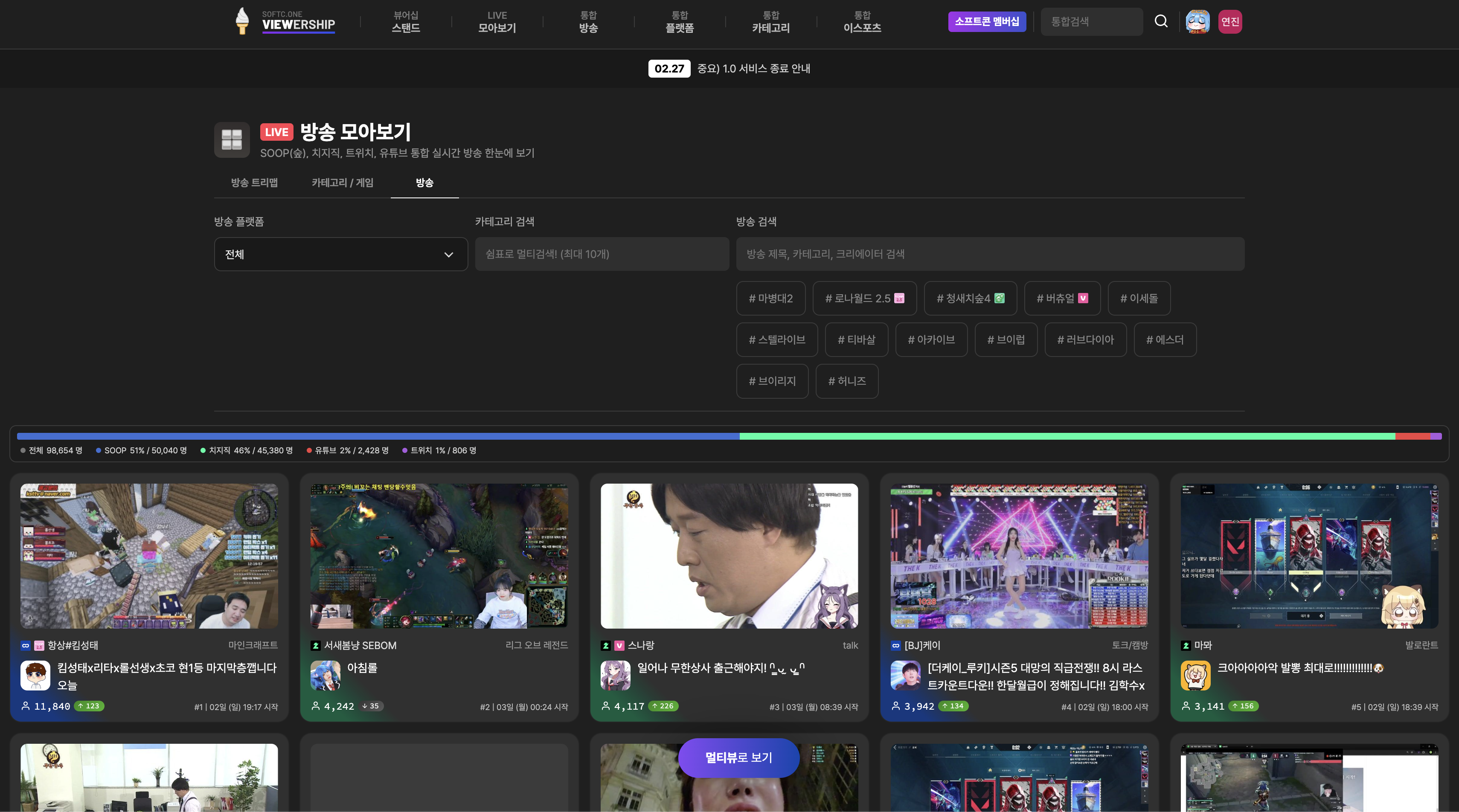The image size is (1459, 812).
Task: Select the # 브이리지 tag
Action: (772, 381)
